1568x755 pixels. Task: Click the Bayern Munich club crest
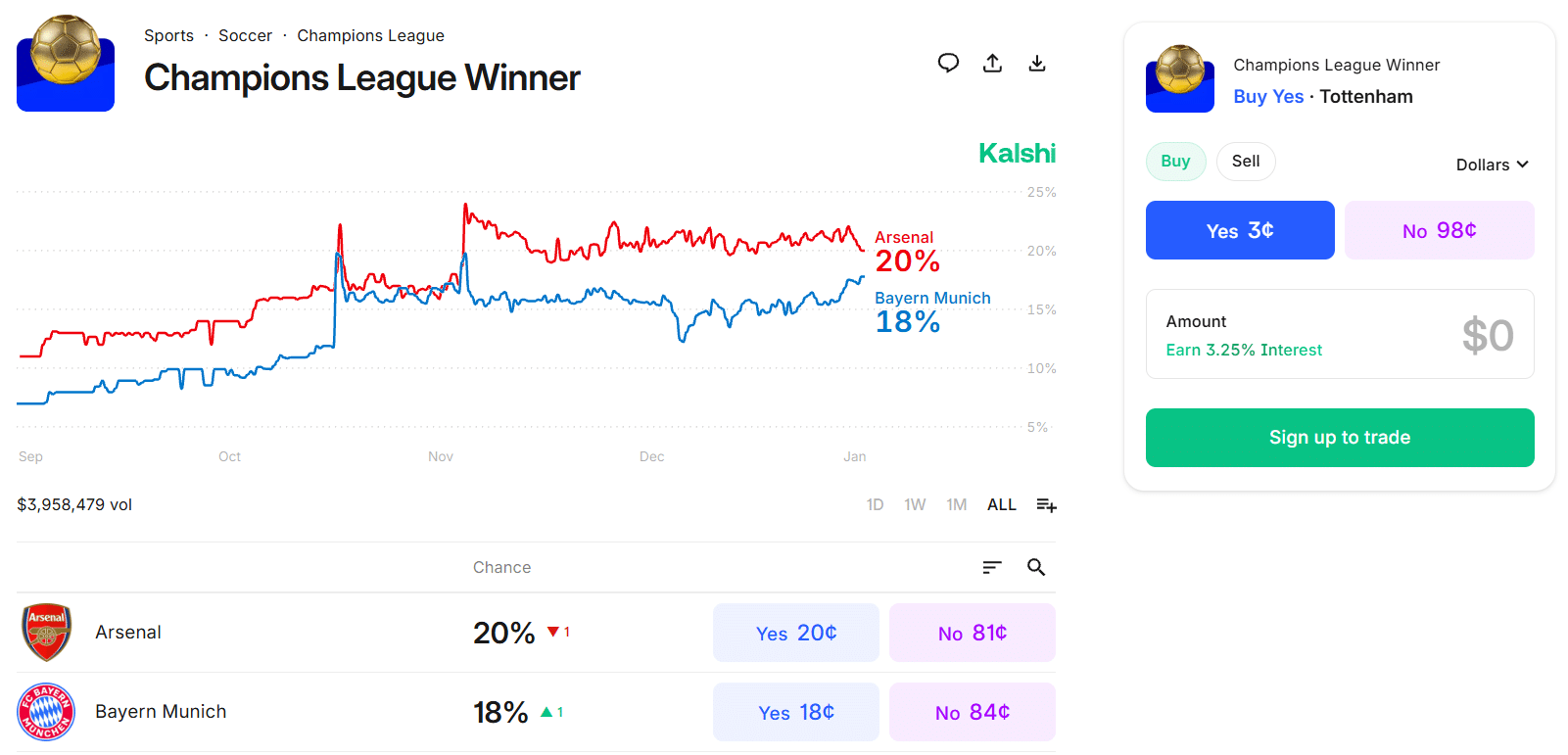46,712
